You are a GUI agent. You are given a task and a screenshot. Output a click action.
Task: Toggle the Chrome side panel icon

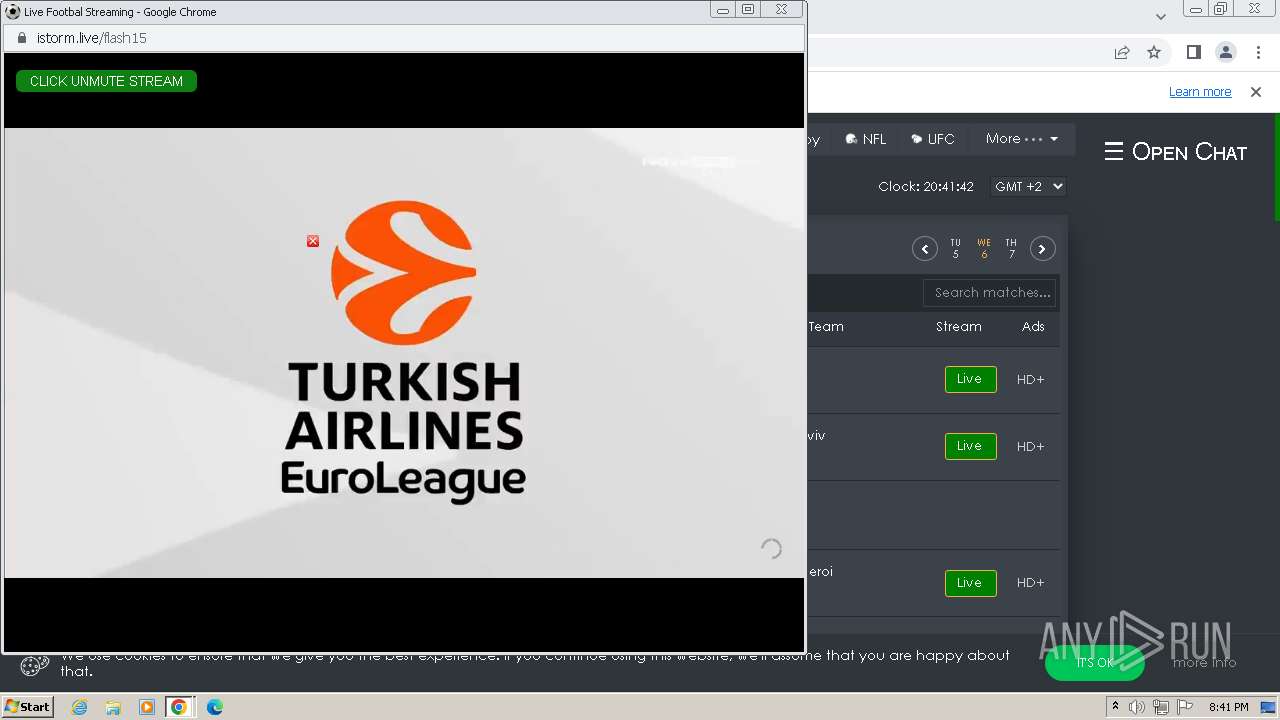(x=1194, y=52)
